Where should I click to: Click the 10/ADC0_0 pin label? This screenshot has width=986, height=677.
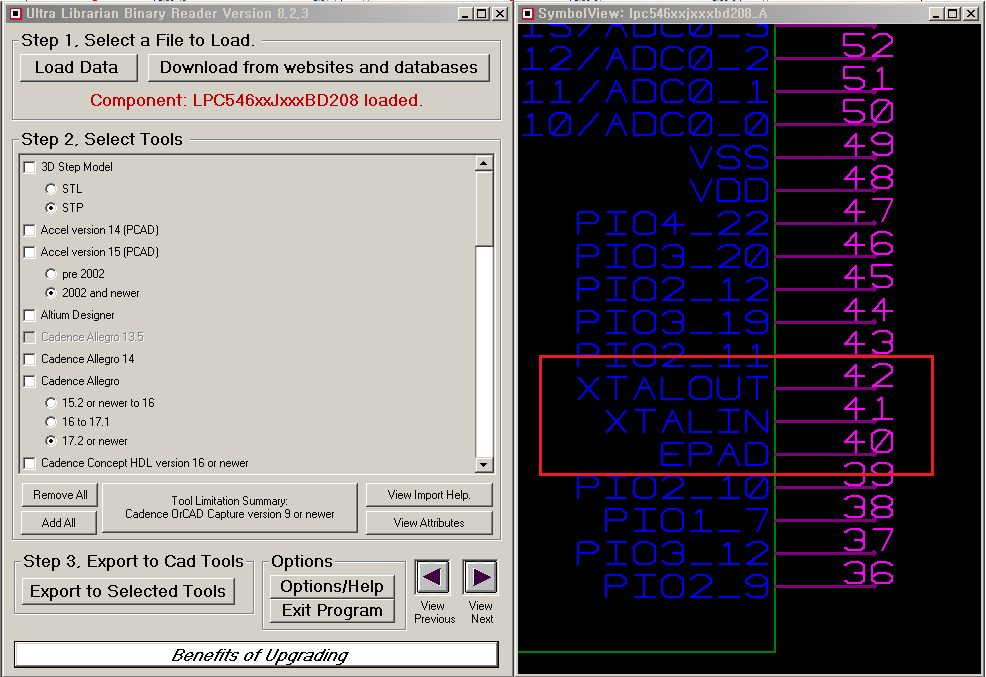click(645, 124)
